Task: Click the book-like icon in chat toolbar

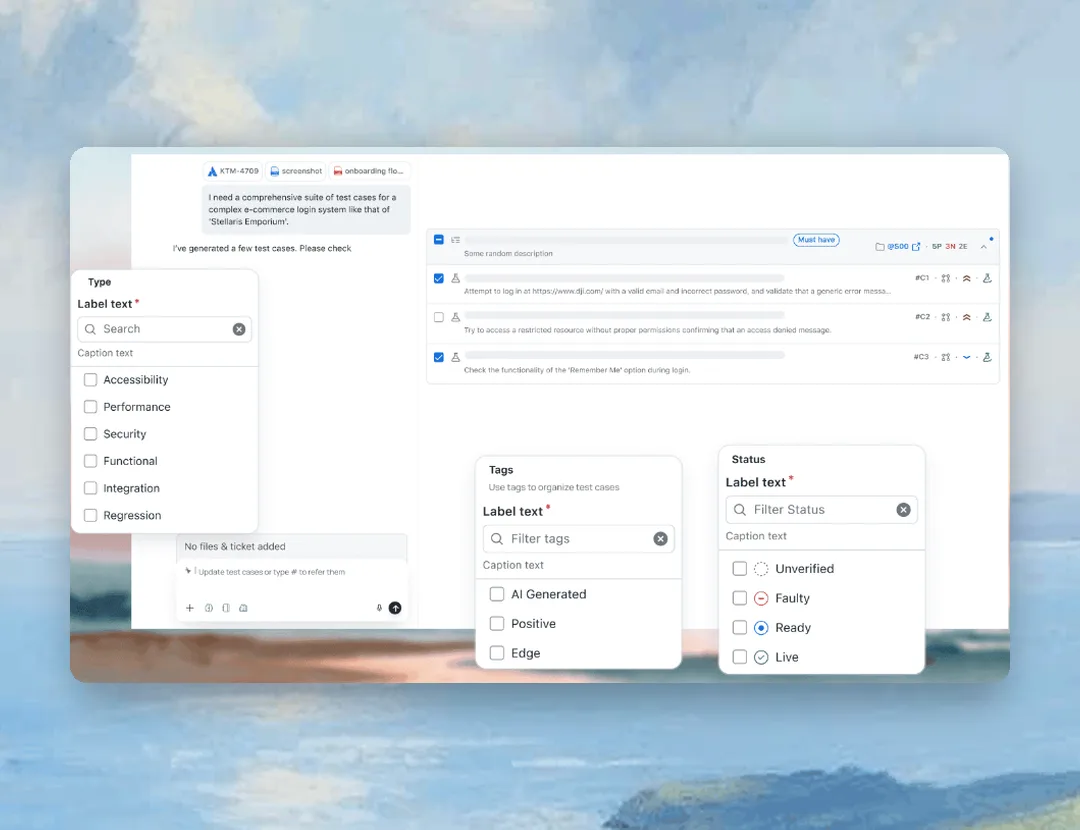Action: coord(226,608)
